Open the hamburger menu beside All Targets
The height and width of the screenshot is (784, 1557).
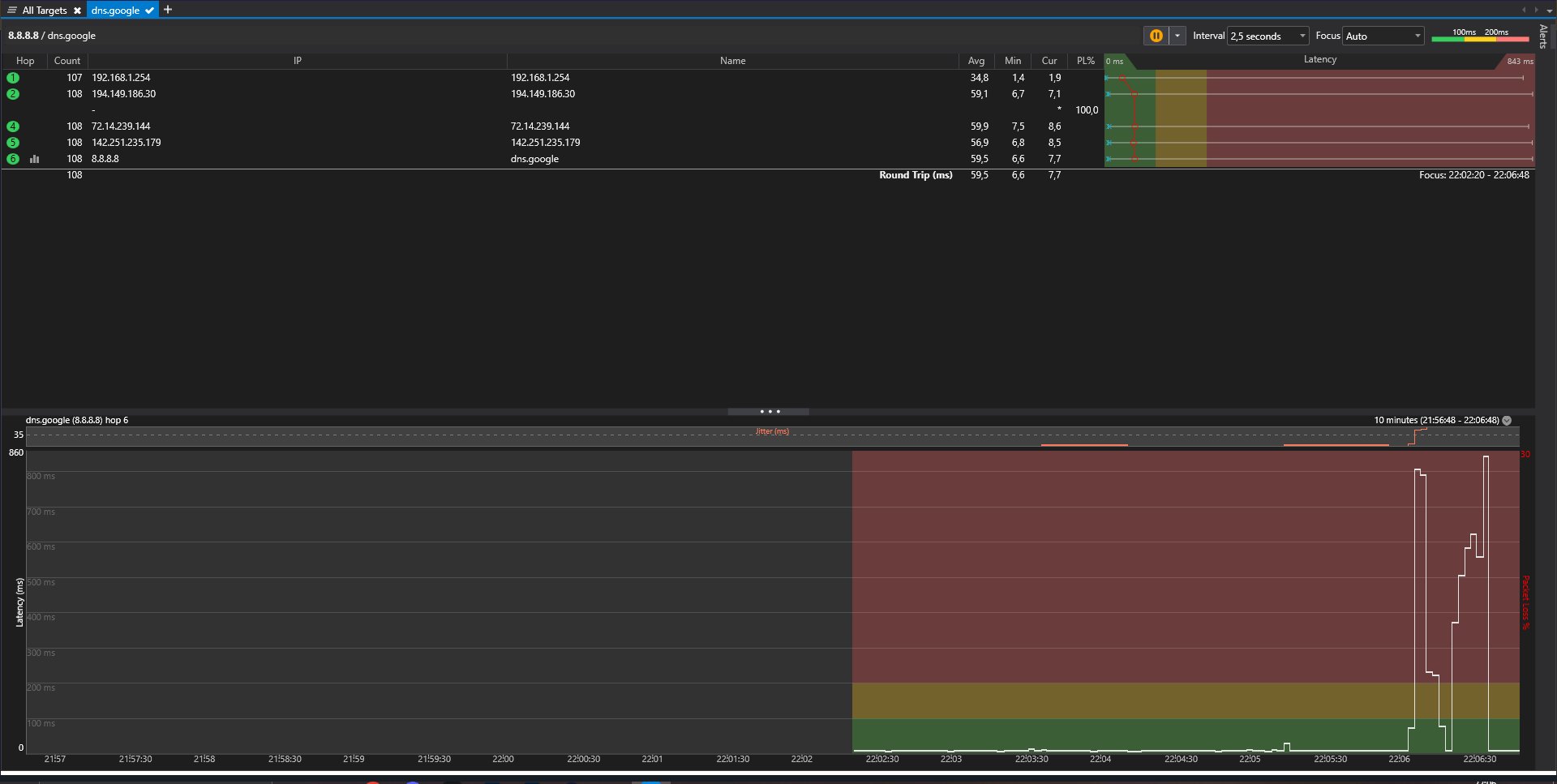point(12,11)
